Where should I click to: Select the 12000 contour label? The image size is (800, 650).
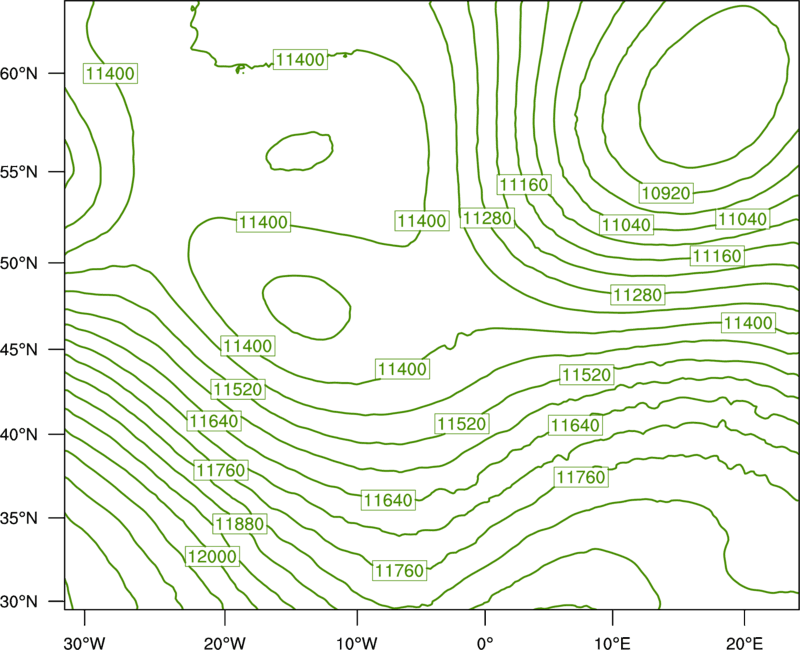pos(212,556)
